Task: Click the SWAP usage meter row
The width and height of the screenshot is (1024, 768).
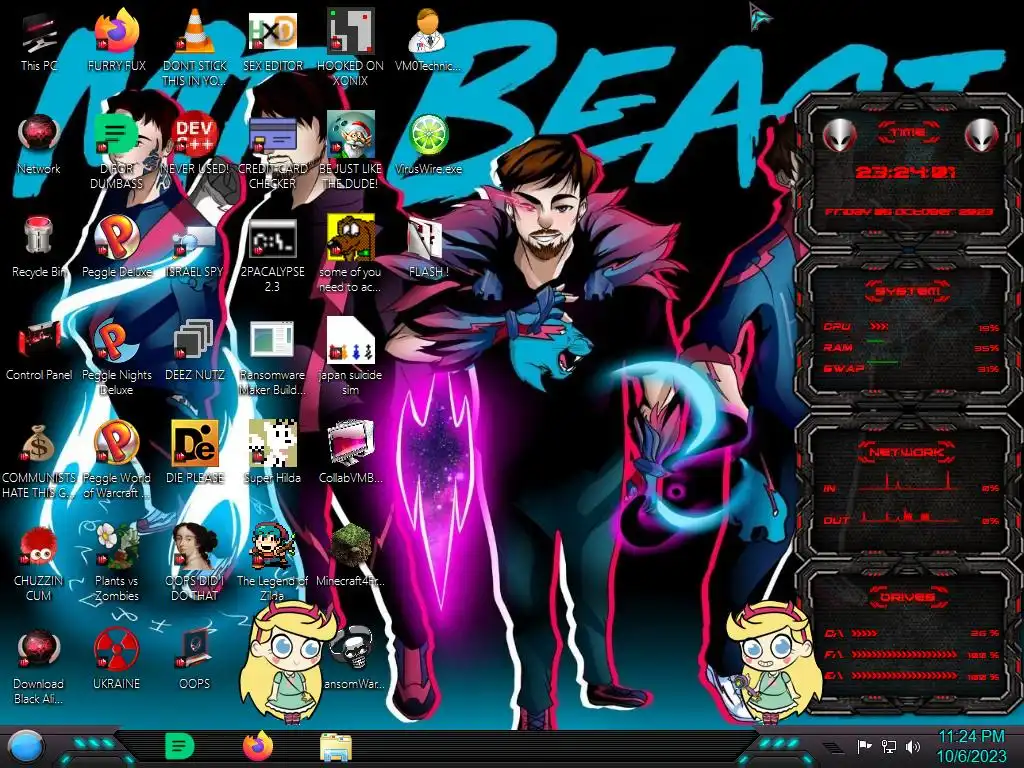Action: tap(910, 368)
